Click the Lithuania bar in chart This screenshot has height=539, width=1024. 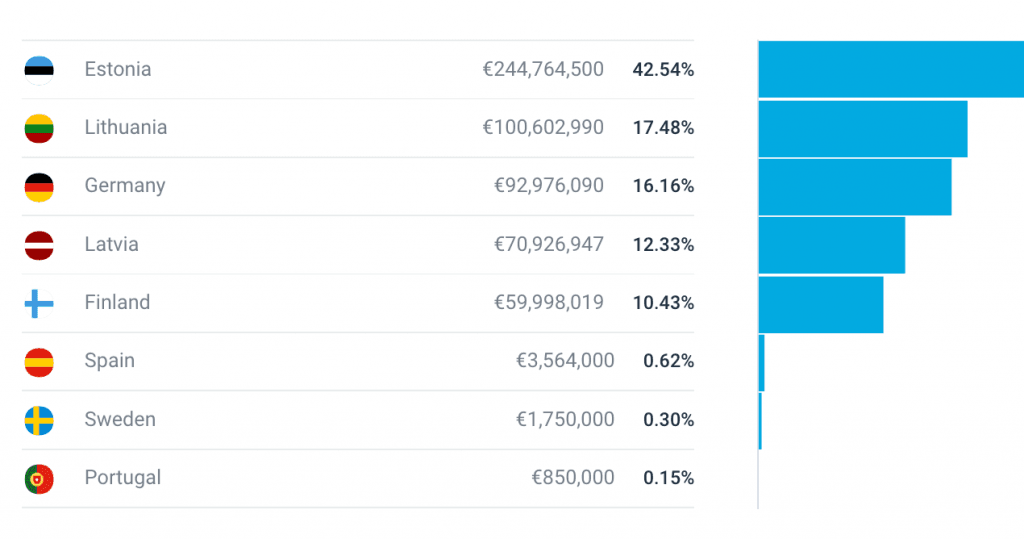point(862,128)
